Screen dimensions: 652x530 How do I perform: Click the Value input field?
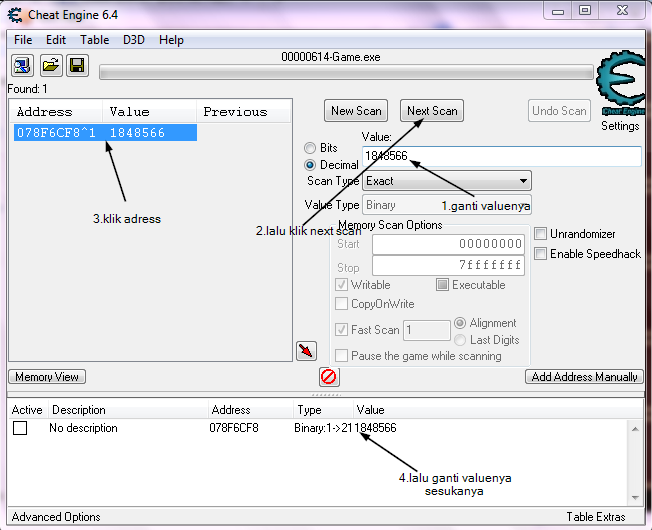tap(502, 156)
